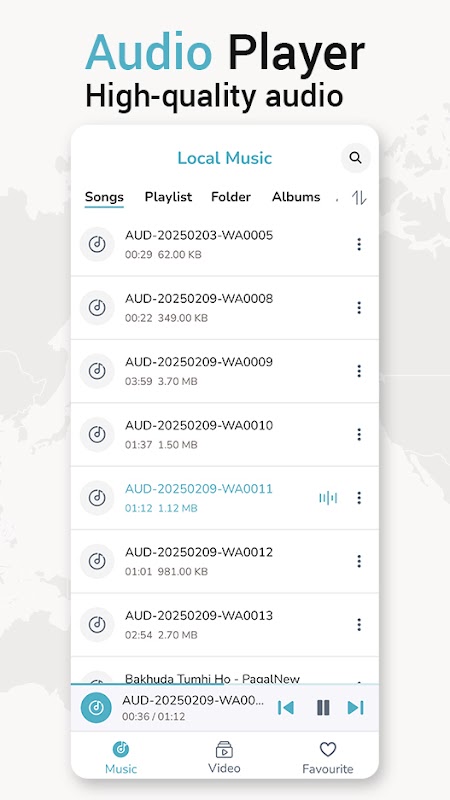Play the track AUD-20250209-WA0012

coord(224,561)
